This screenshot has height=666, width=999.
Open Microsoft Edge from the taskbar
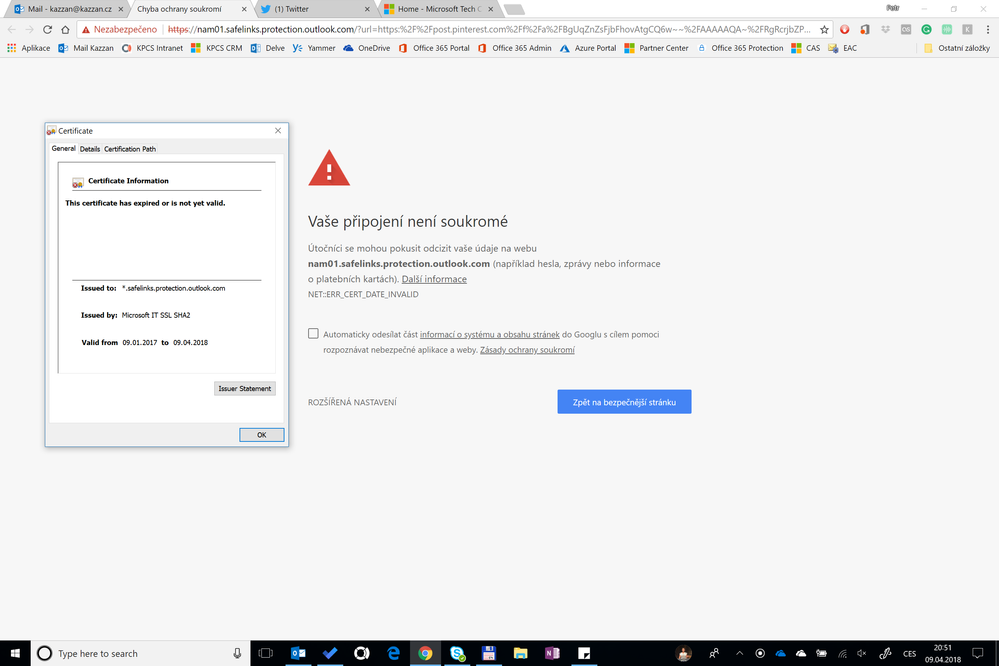[393, 653]
